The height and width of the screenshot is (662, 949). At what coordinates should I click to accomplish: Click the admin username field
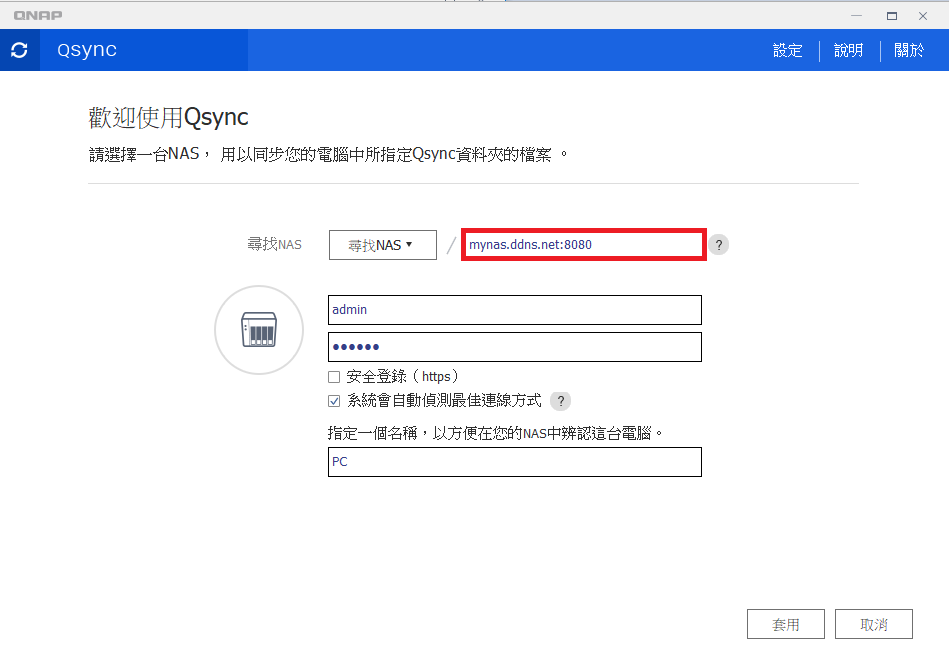[514, 309]
